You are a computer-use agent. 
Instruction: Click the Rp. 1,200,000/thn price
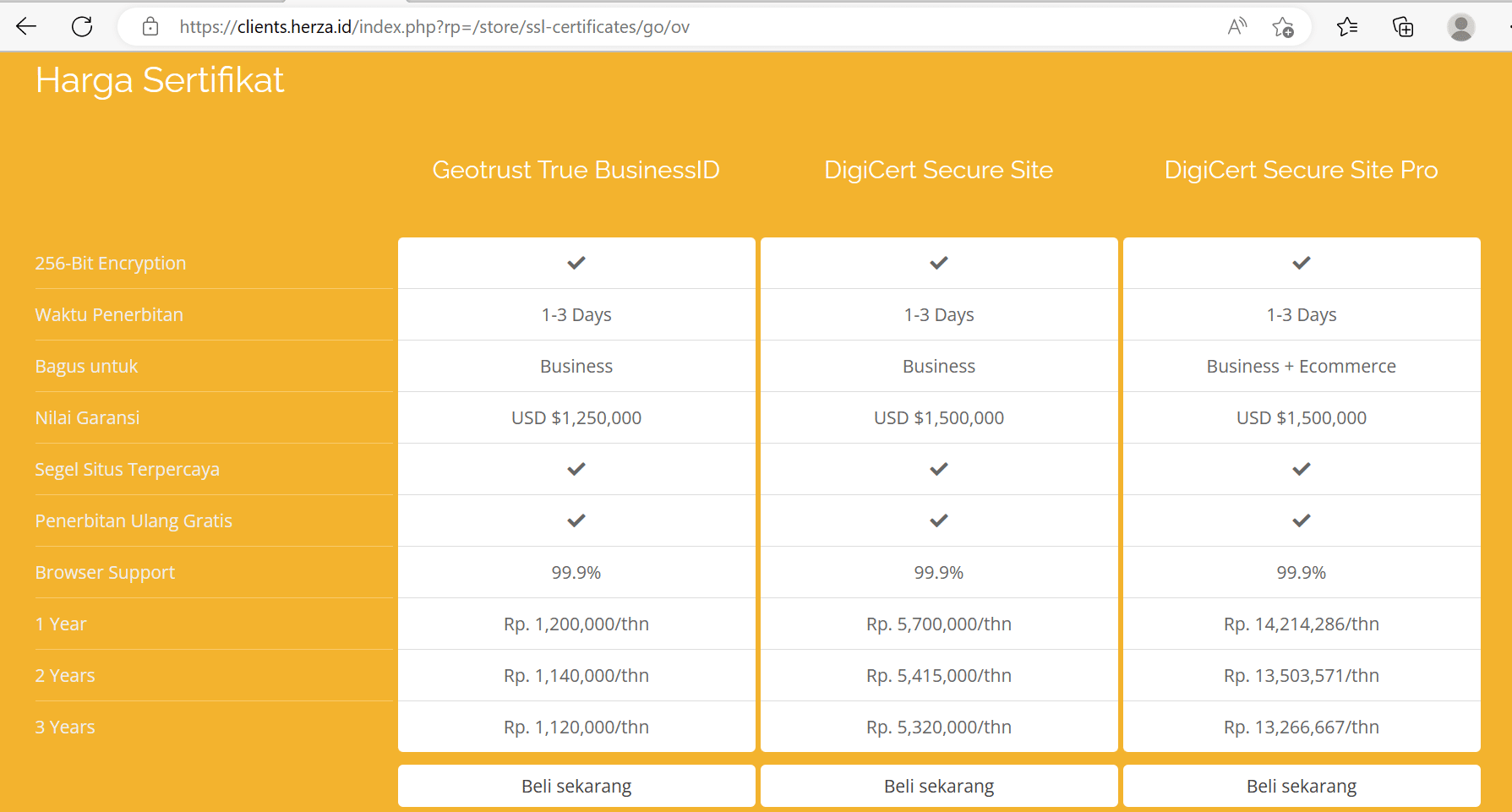tap(576, 624)
